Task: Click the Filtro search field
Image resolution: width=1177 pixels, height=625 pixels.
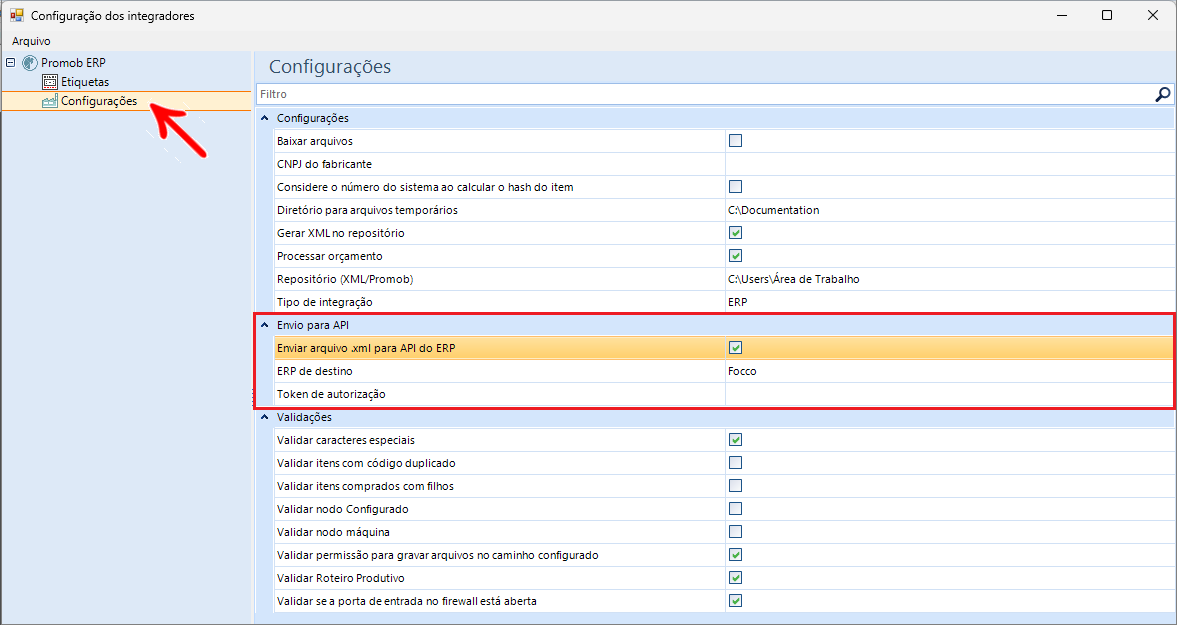Action: click(x=704, y=94)
